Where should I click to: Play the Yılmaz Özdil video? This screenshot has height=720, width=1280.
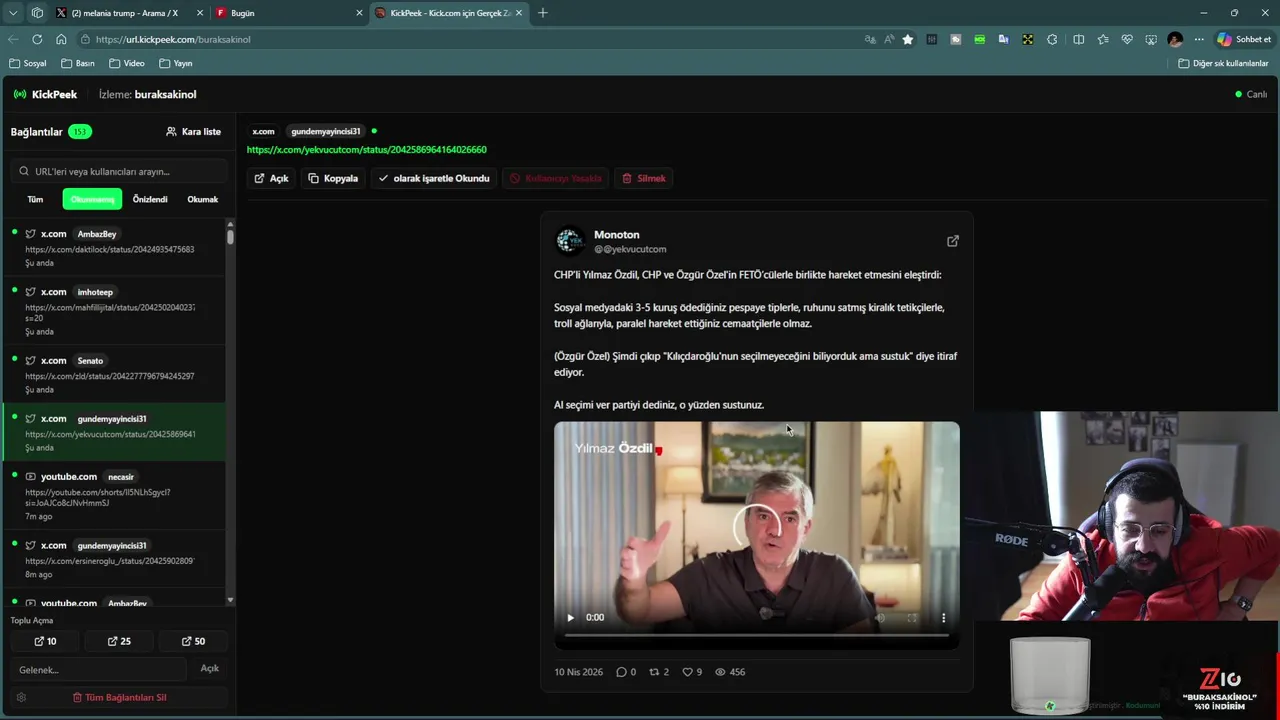pos(571,618)
